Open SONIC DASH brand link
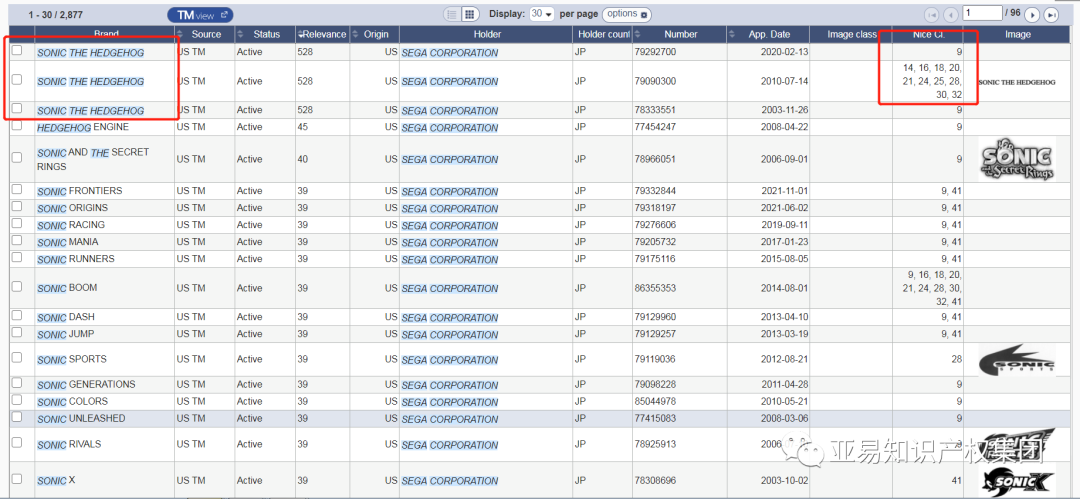The image size is (1080, 499). pyautogui.click(x=65, y=317)
